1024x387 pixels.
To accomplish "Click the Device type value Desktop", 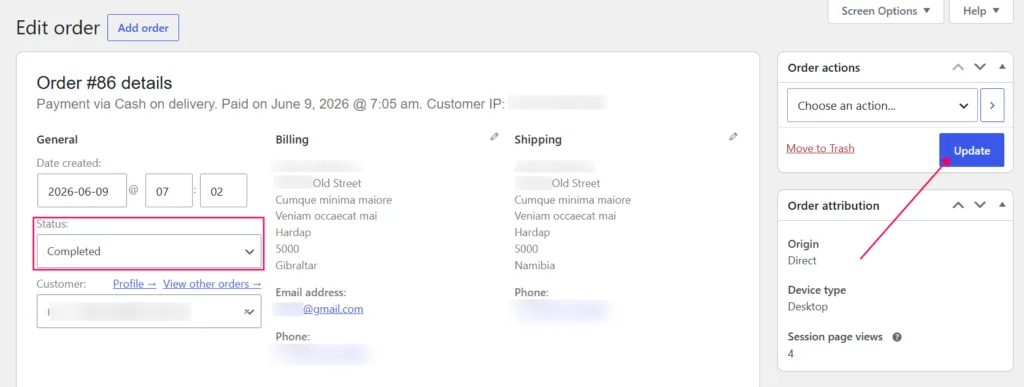I will pyautogui.click(x=807, y=307).
